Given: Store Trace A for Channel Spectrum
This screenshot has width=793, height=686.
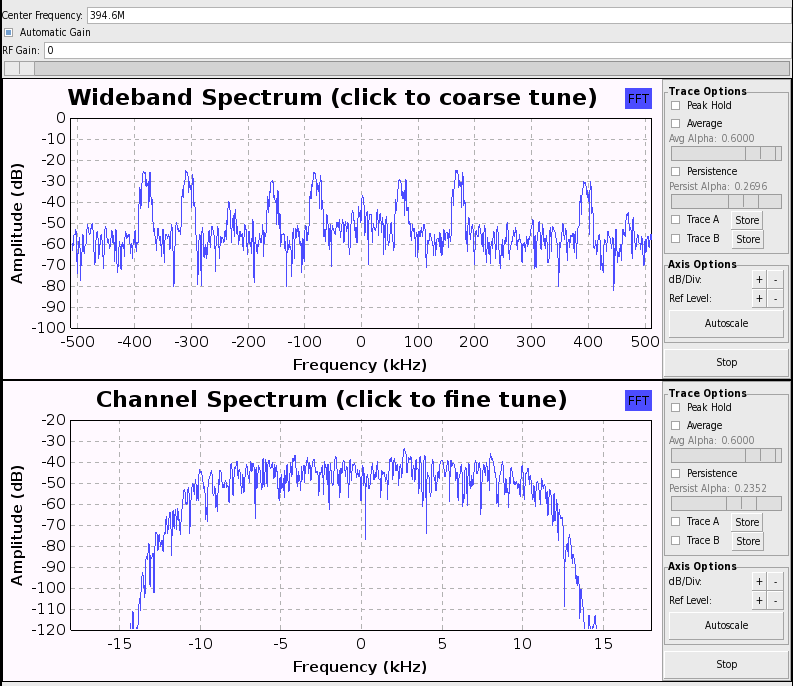Looking at the screenshot, I should [747, 522].
